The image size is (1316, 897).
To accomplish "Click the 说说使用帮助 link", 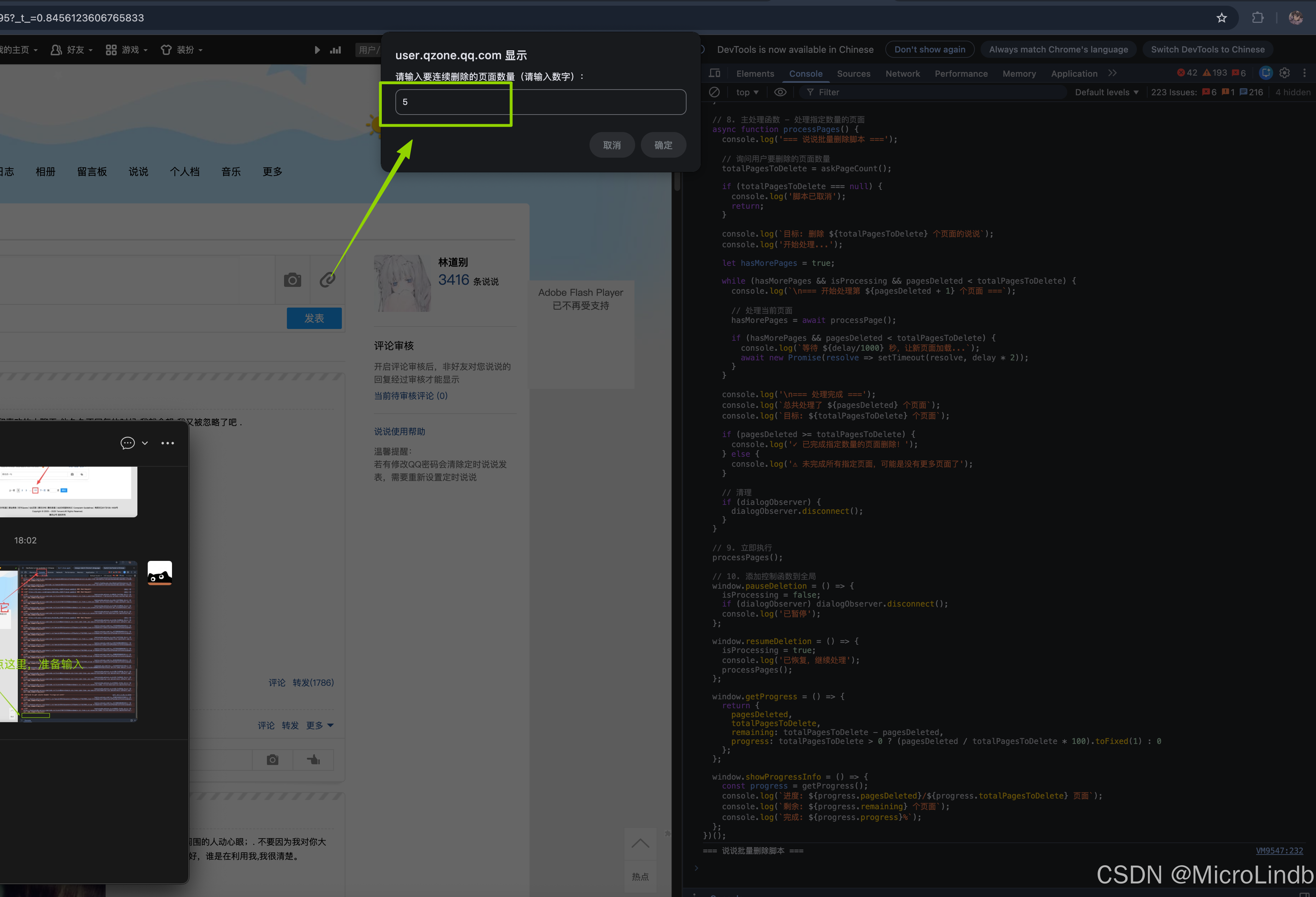I will (399, 431).
